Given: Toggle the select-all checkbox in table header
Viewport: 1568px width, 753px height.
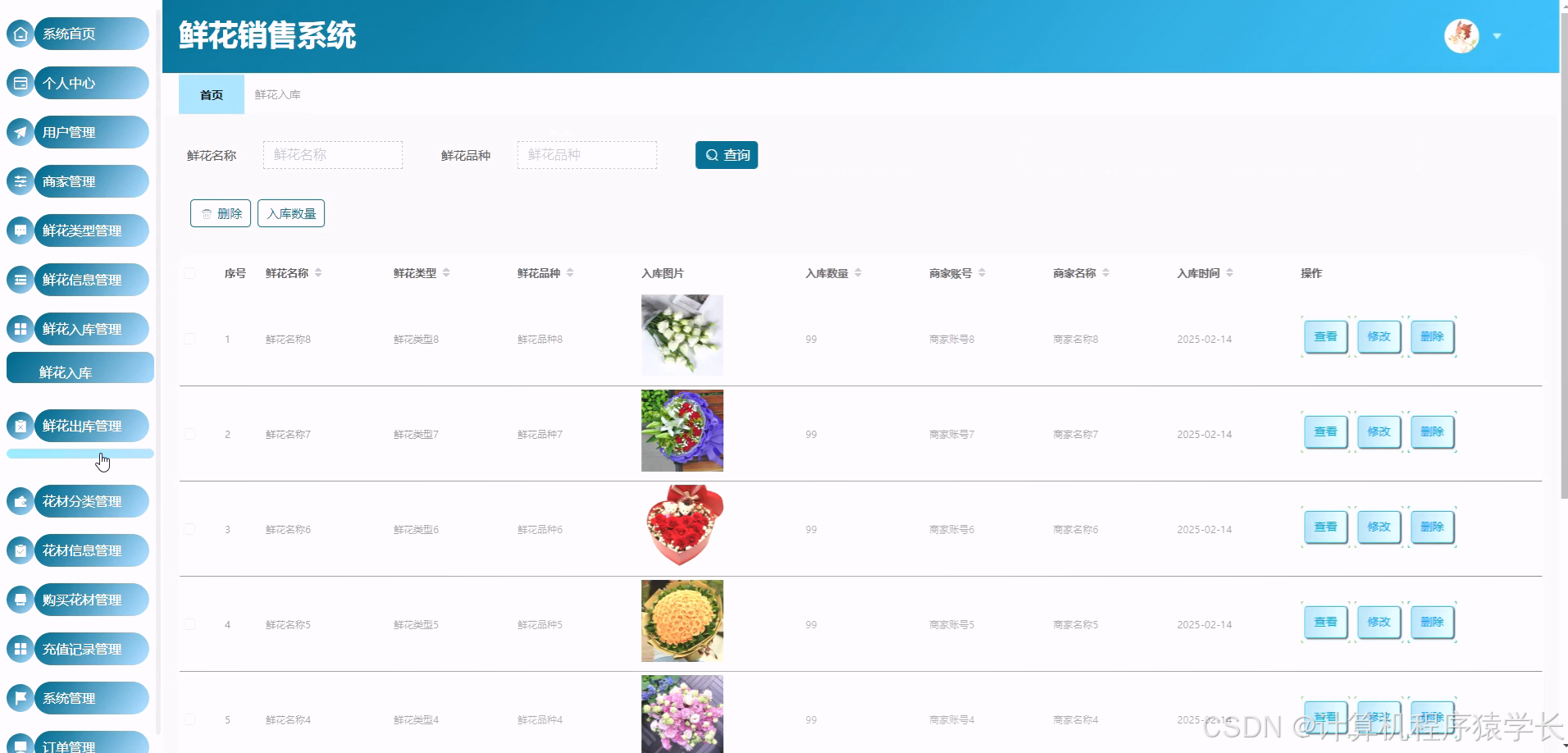Looking at the screenshot, I should tap(189, 273).
